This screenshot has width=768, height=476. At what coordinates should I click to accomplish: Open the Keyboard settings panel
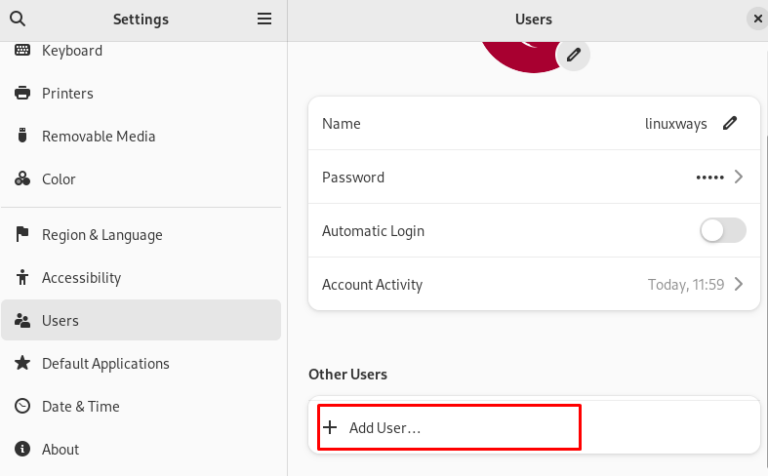[x=72, y=51]
